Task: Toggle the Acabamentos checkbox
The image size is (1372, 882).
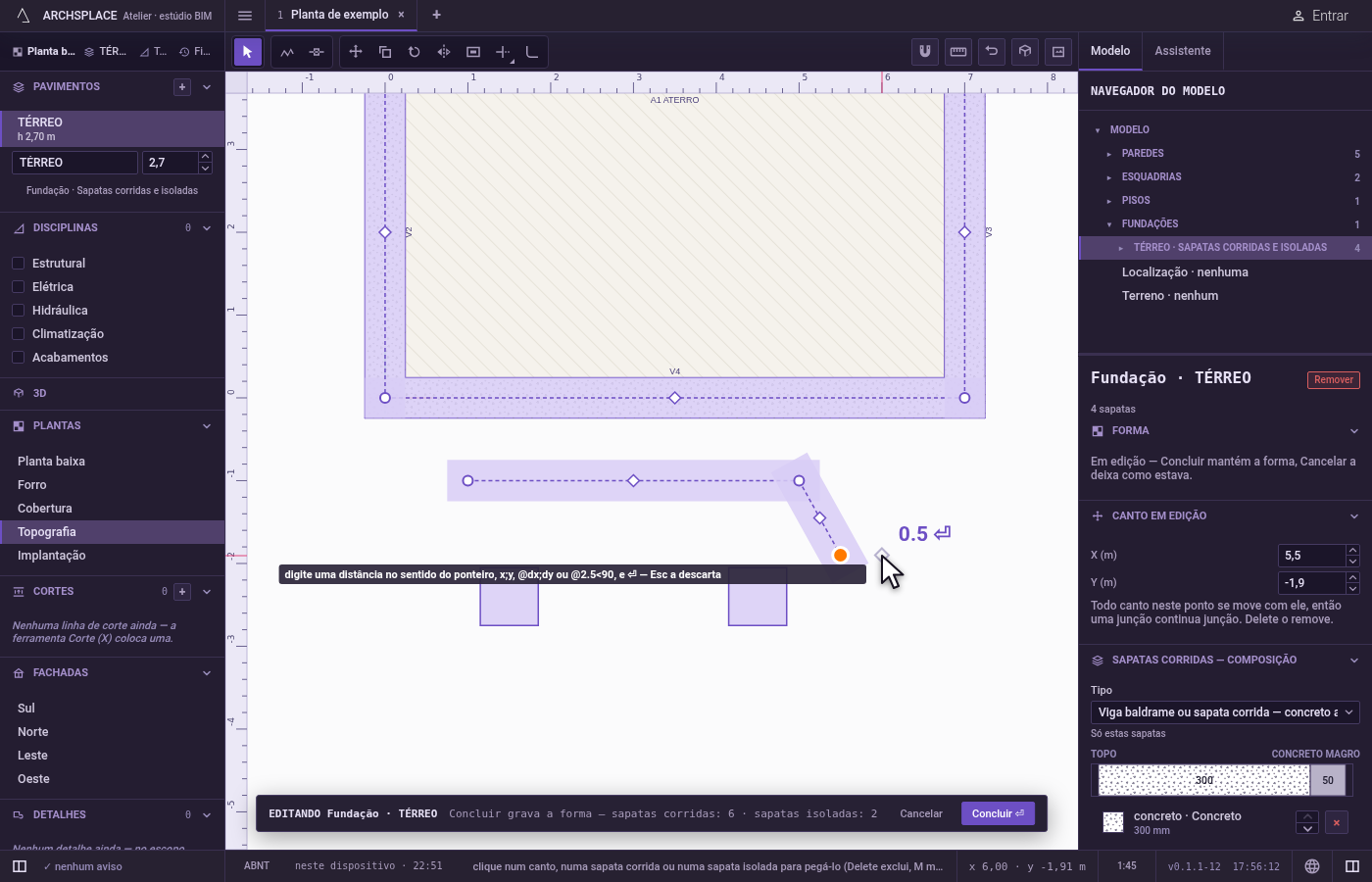Action: tap(18, 358)
